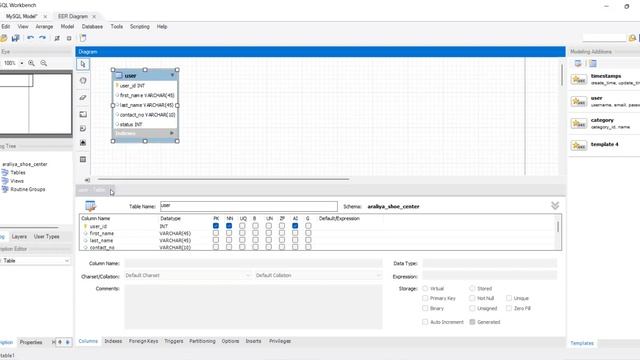Viewport: 640px width, 360px height.
Task: Open model file via folder icon
Action: 3,38
